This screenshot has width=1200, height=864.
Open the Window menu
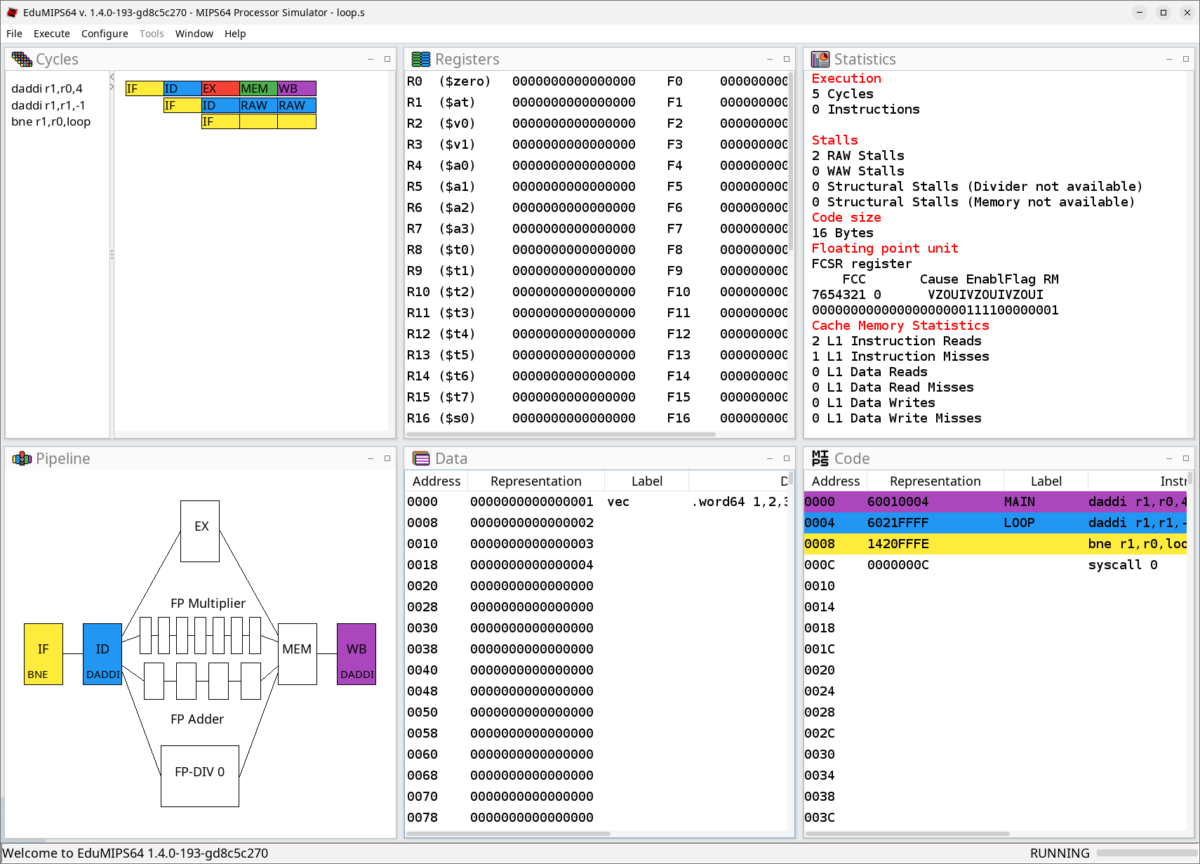click(x=194, y=33)
